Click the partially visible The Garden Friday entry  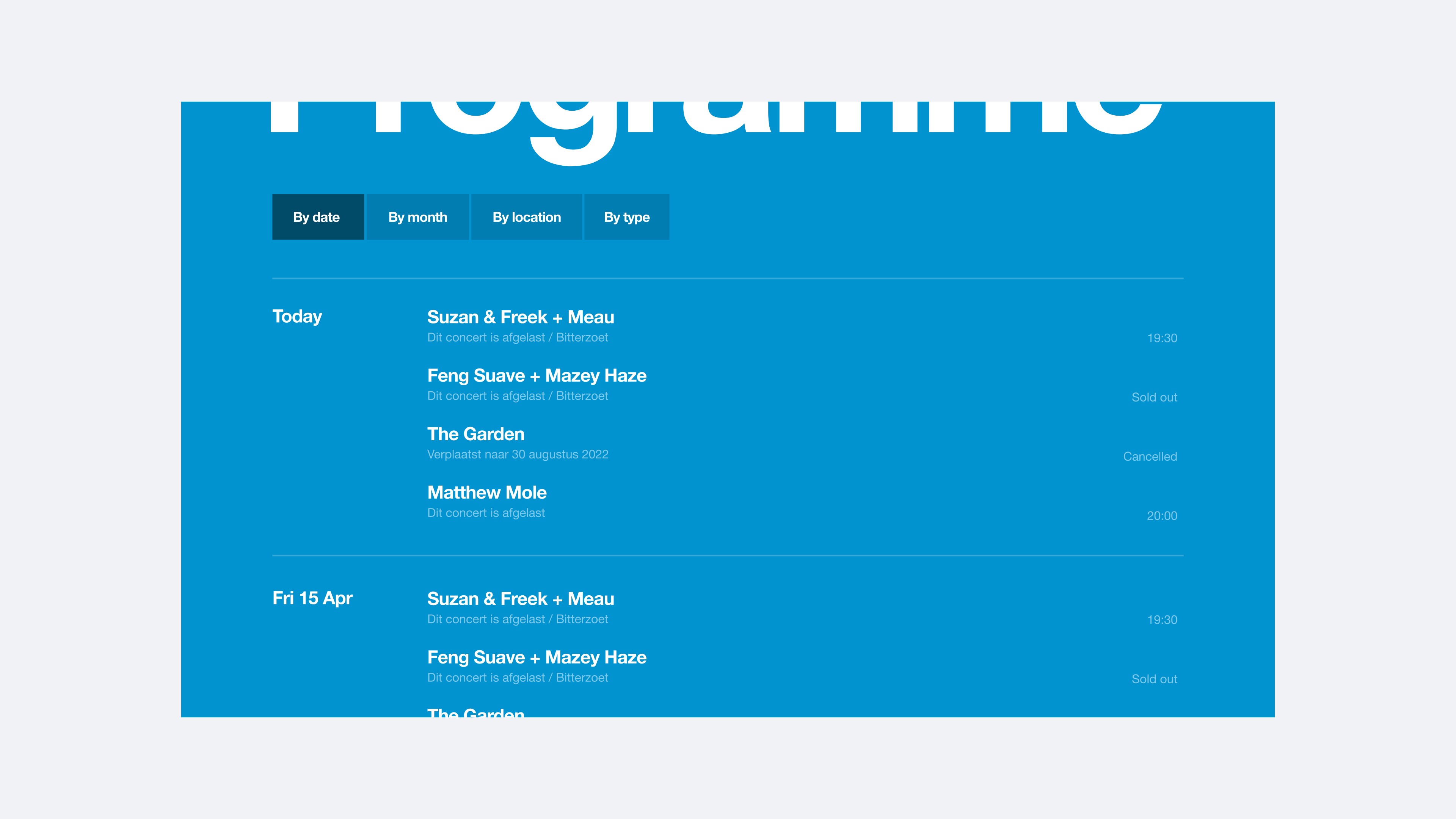(475, 712)
